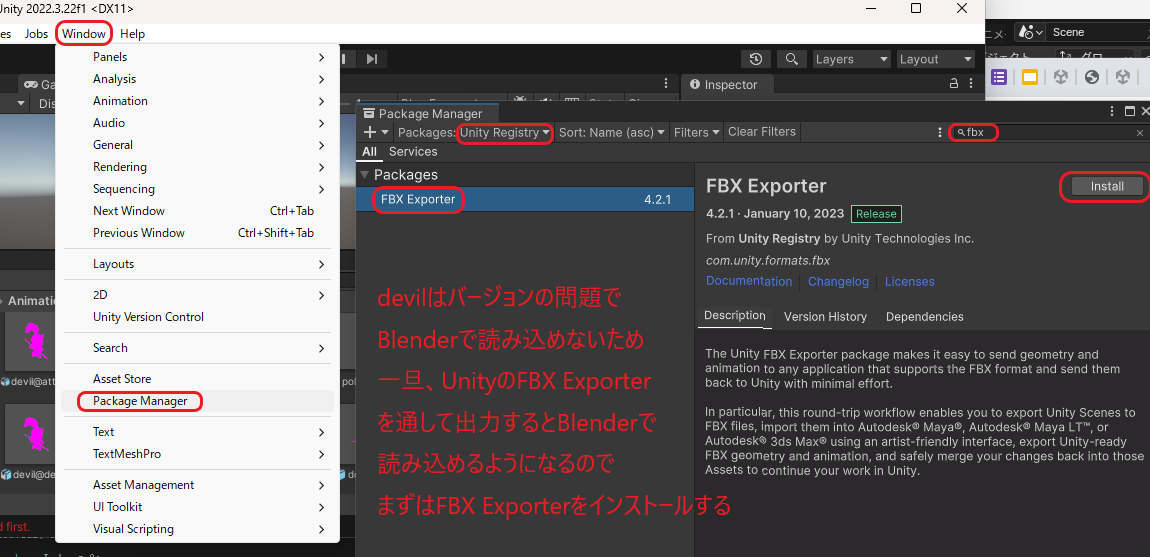Open the Game view tab kebab menu
This screenshot has width=1150, height=557.
point(666,83)
